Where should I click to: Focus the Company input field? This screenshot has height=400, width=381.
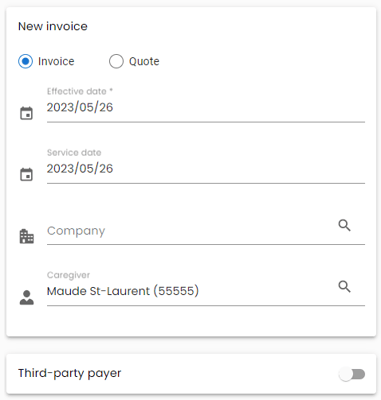(x=190, y=231)
